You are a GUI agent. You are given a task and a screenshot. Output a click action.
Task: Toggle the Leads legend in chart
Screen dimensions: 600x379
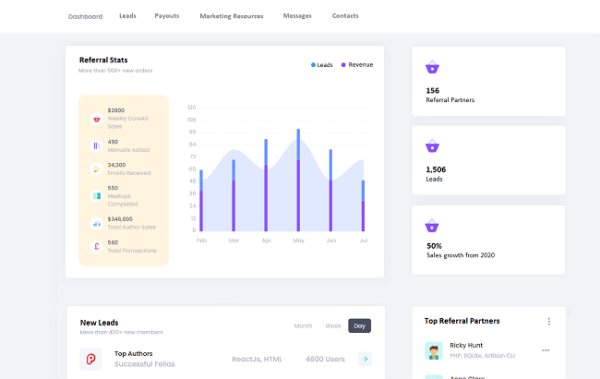pyautogui.click(x=322, y=65)
